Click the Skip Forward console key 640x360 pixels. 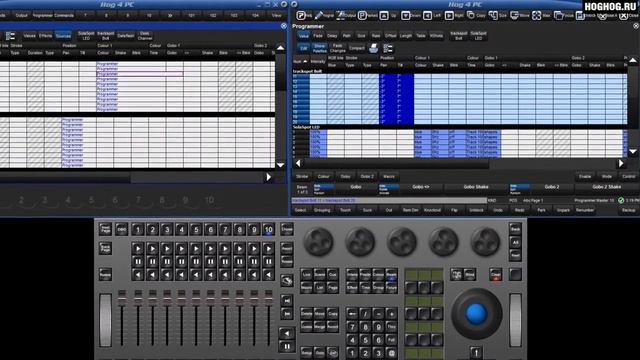click(287, 301)
